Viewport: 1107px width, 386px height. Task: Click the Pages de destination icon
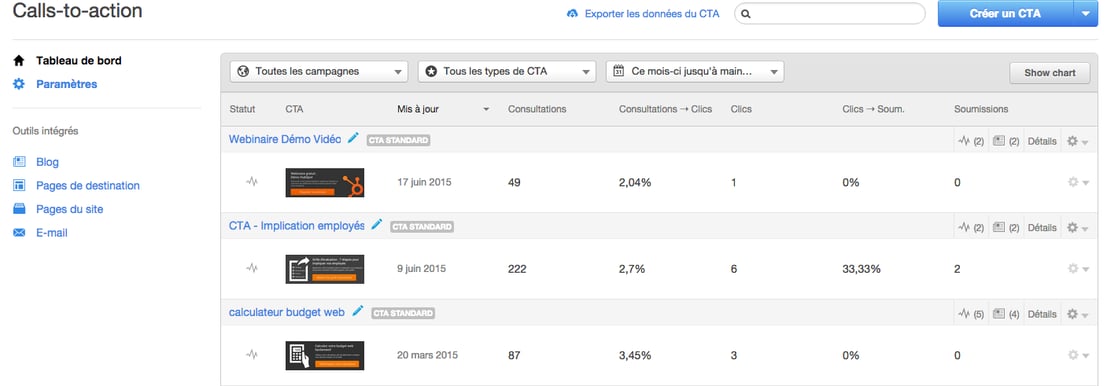point(19,186)
